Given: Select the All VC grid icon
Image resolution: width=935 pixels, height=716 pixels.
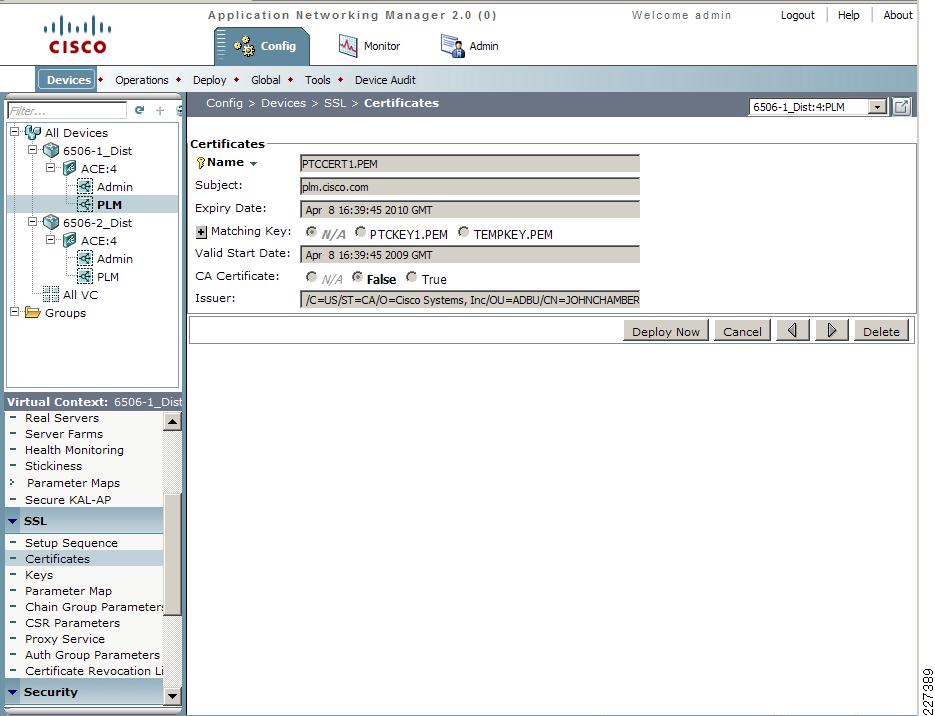Looking at the screenshot, I should click(x=51, y=294).
